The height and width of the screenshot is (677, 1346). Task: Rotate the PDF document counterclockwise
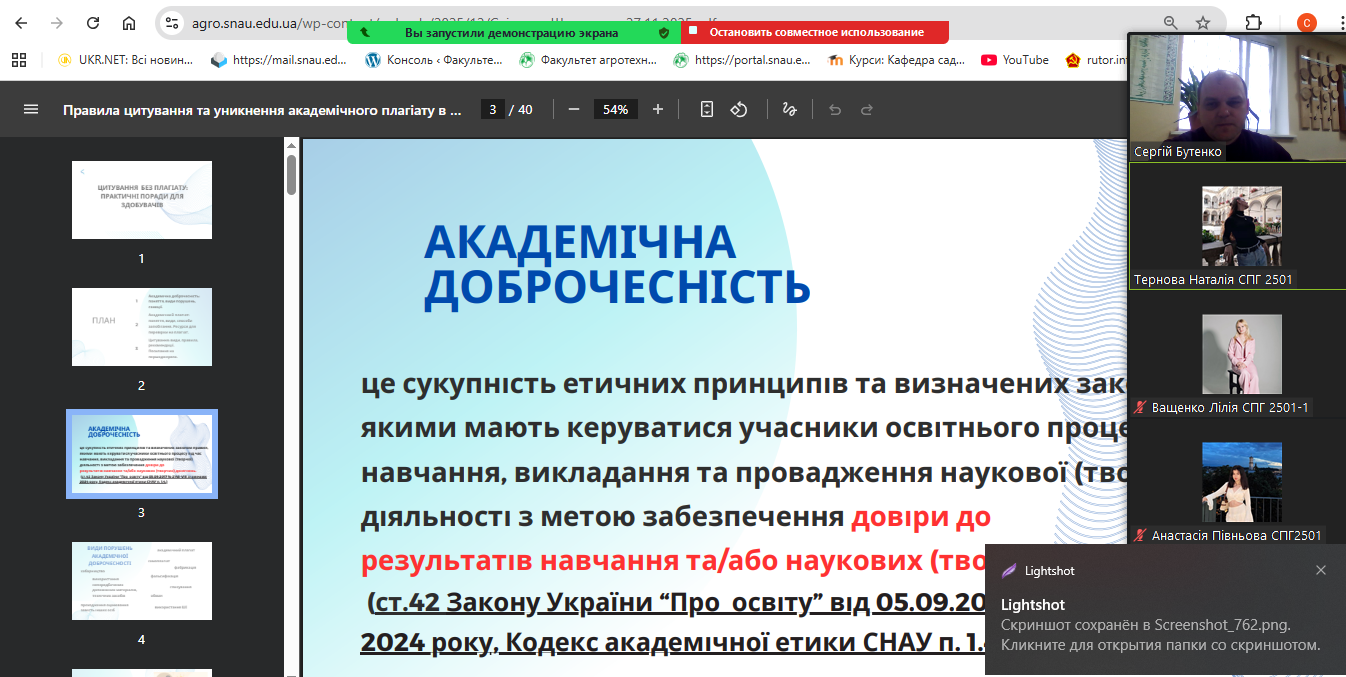click(x=739, y=110)
